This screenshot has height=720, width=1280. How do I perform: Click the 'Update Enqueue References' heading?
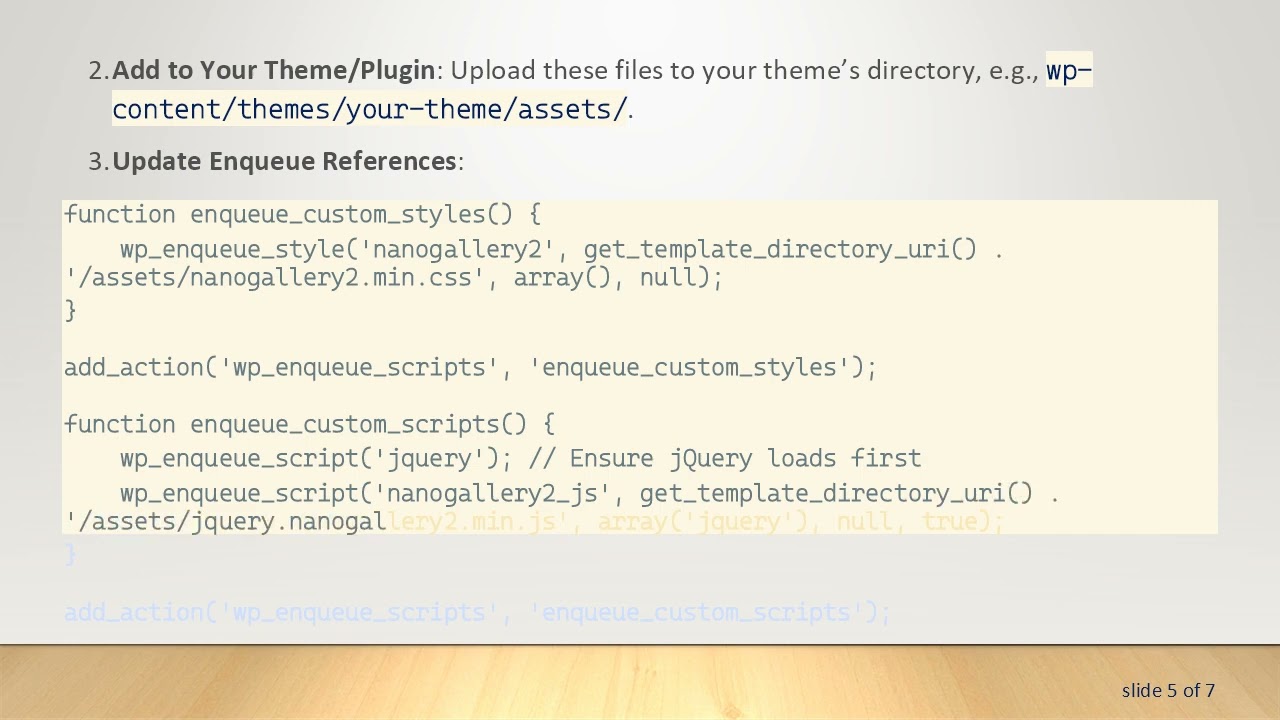tap(284, 161)
